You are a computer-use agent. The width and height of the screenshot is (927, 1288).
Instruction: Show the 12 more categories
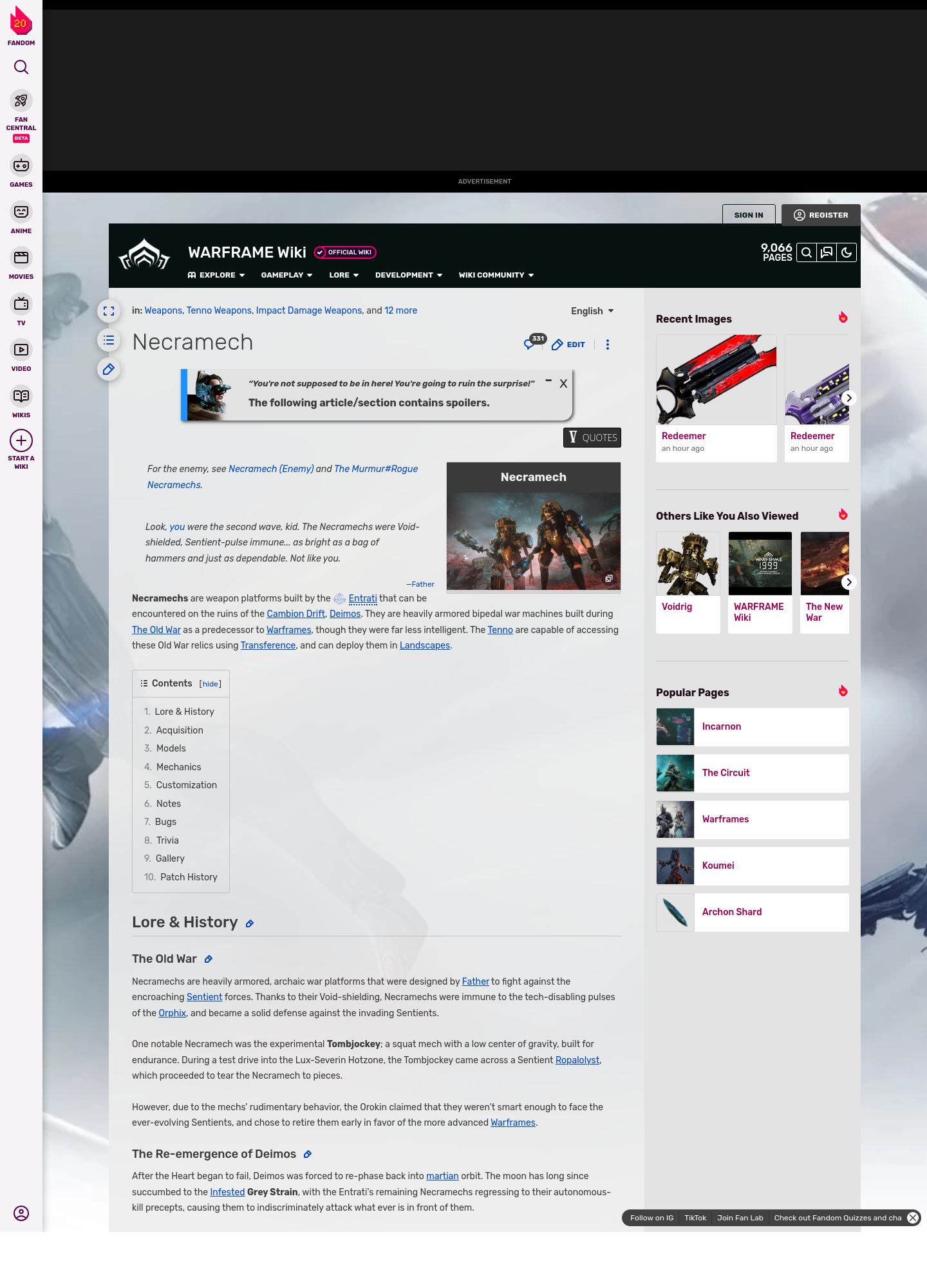pos(400,310)
